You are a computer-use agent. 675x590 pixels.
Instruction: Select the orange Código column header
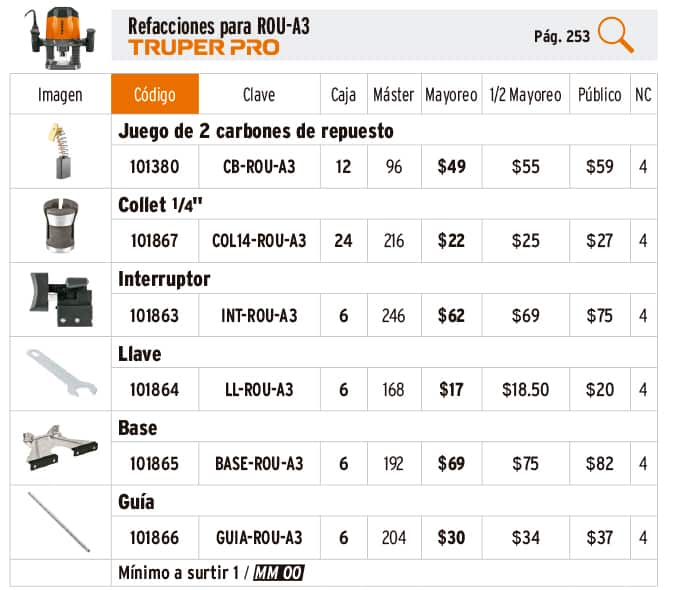(x=154, y=95)
